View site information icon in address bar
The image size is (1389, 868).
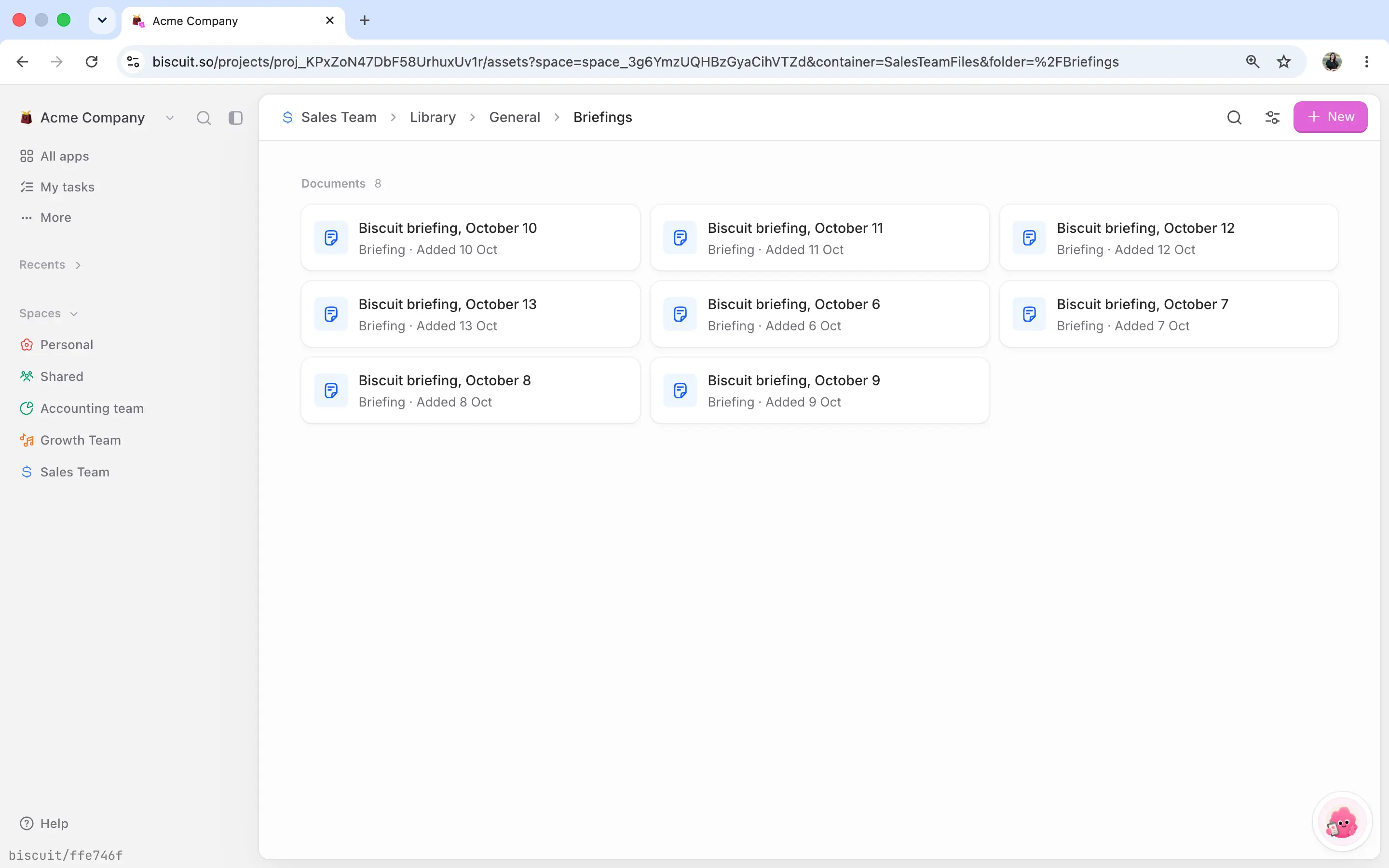pos(133,61)
